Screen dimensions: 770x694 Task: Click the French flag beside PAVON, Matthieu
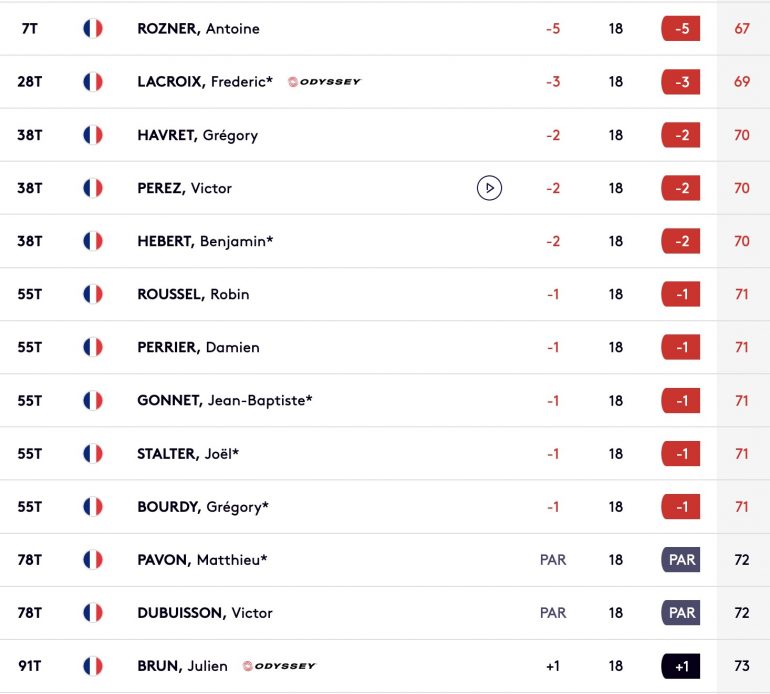[93, 559]
